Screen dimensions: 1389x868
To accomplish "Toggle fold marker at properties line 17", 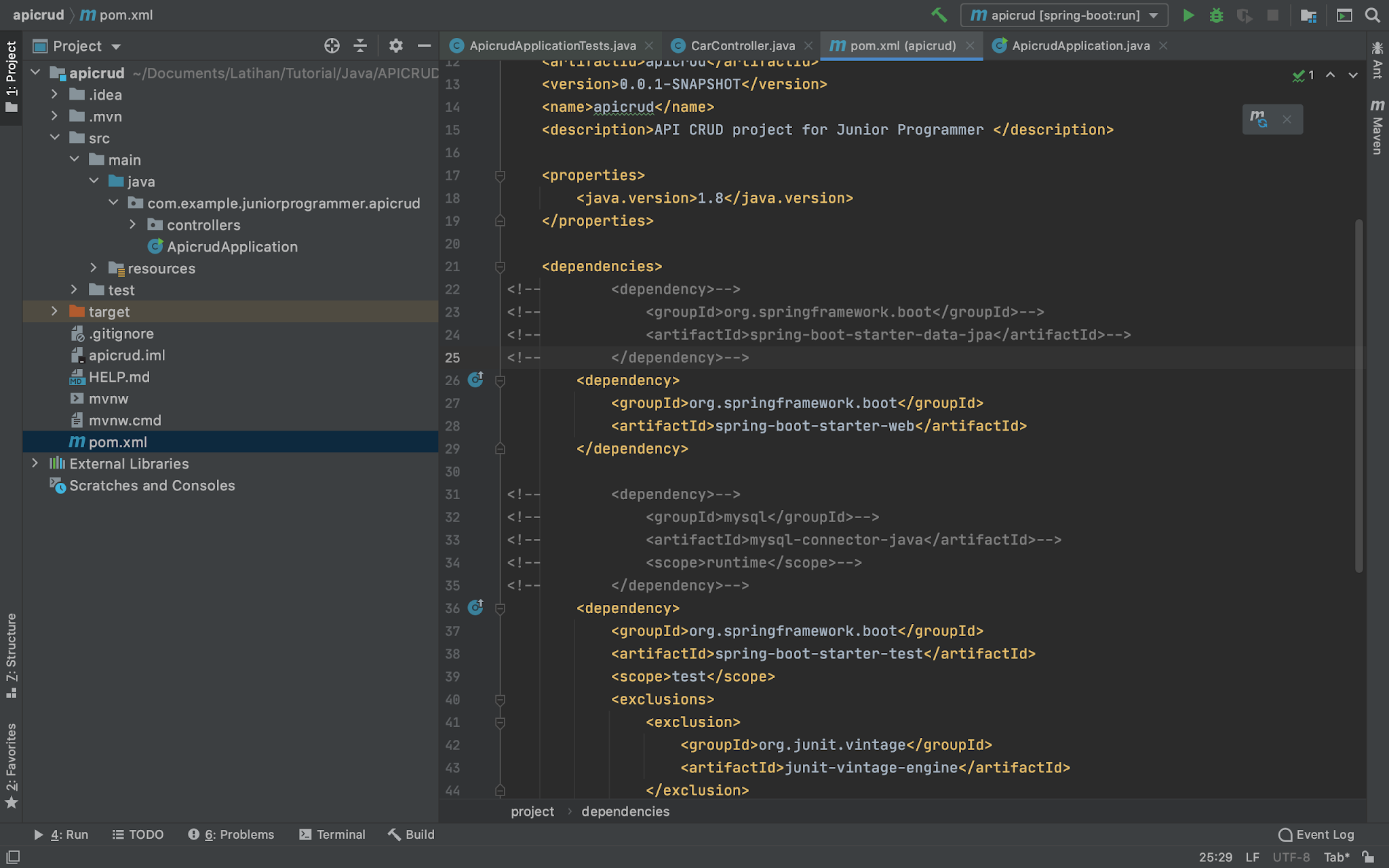I will [500, 176].
